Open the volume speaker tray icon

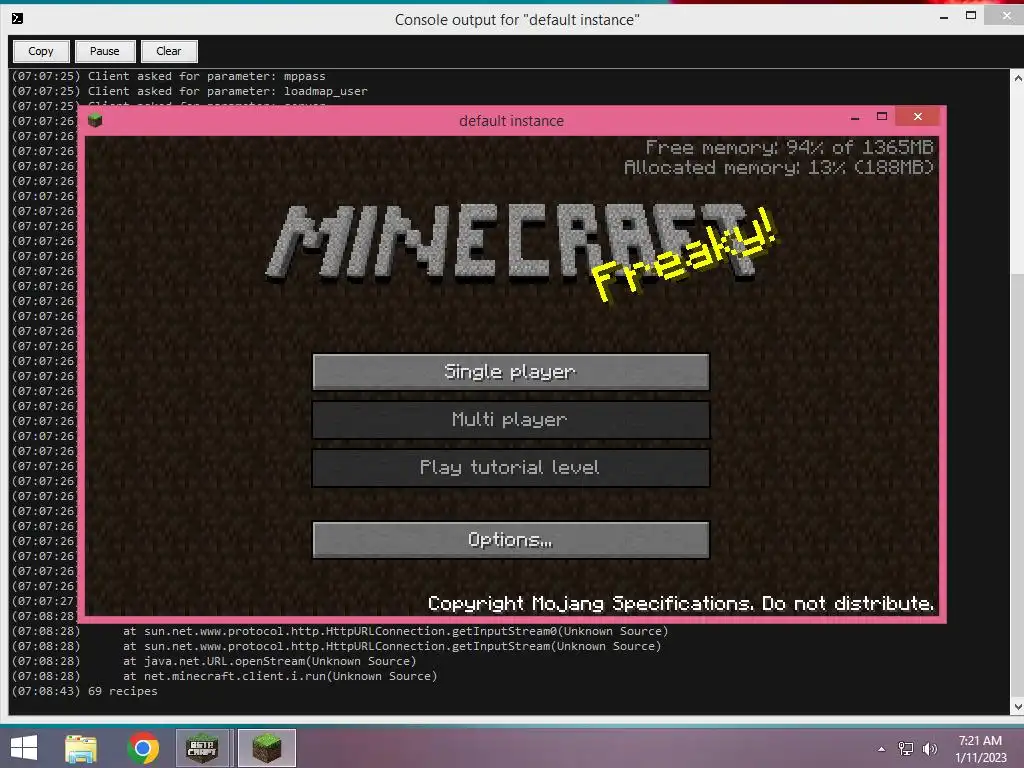[x=929, y=749]
